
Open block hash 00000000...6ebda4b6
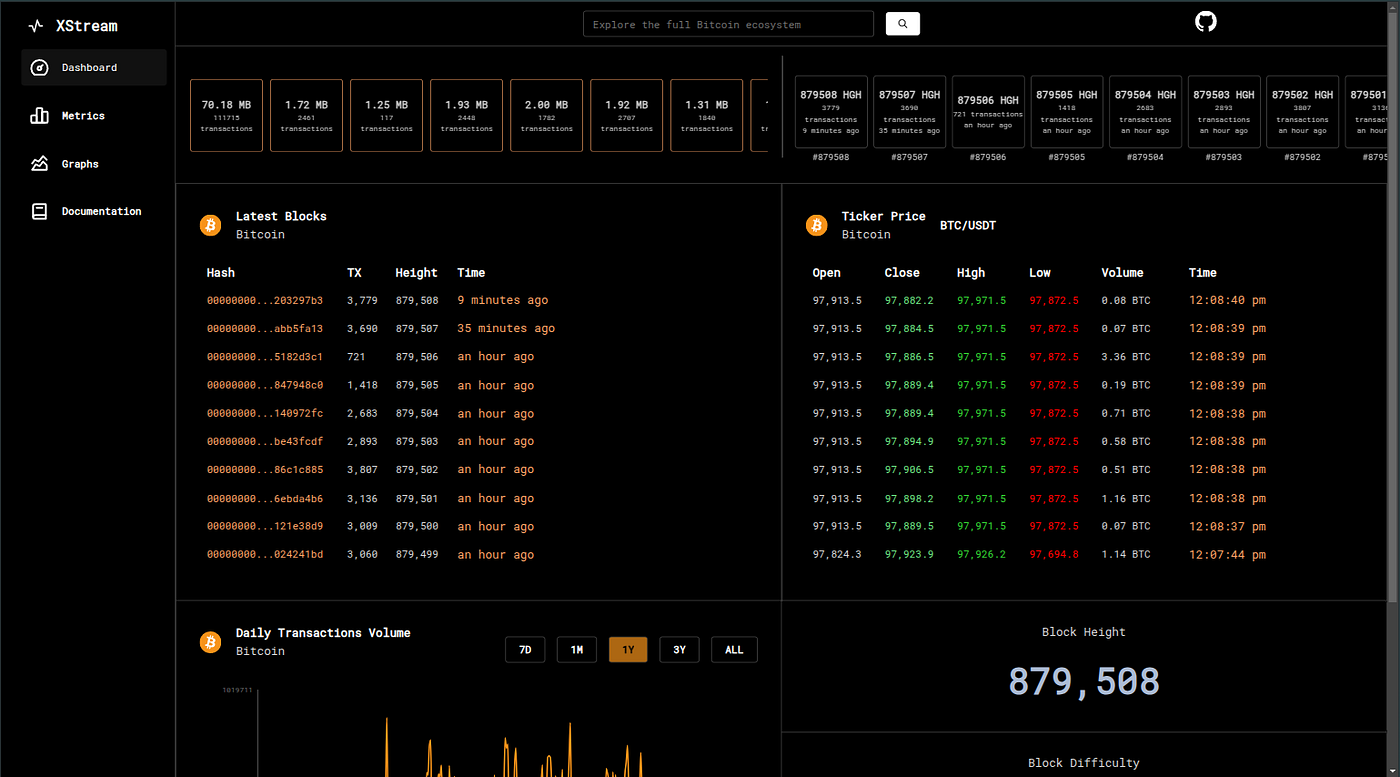[x=265, y=499]
